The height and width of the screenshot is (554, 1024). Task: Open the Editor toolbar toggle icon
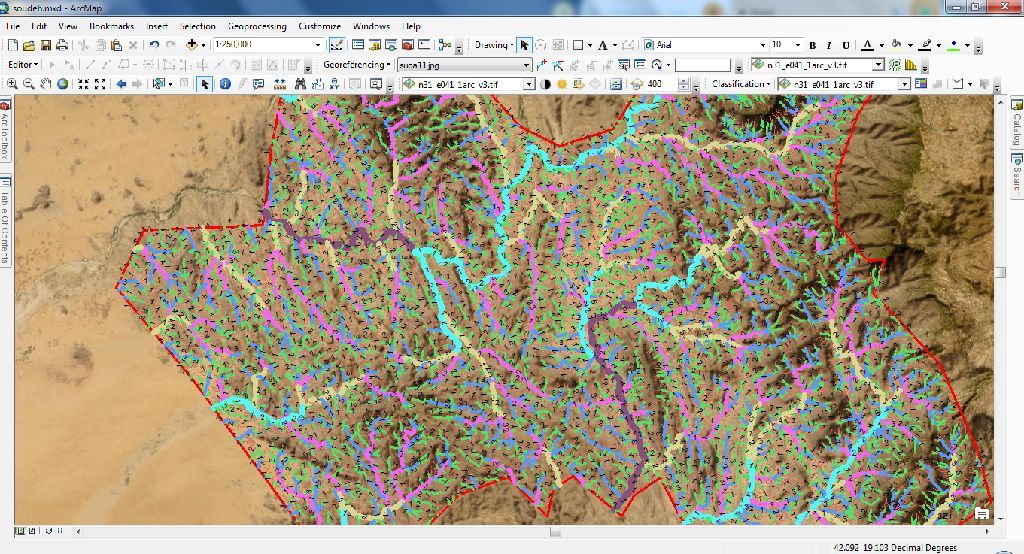[335, 45]
